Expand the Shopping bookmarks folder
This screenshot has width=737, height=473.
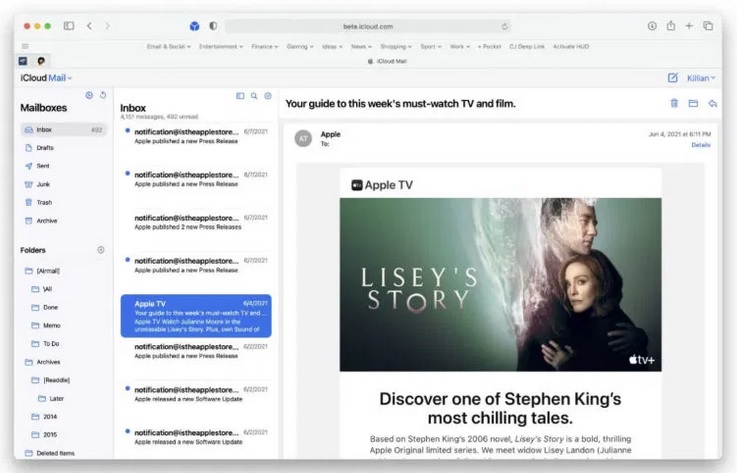coord(396,47)
